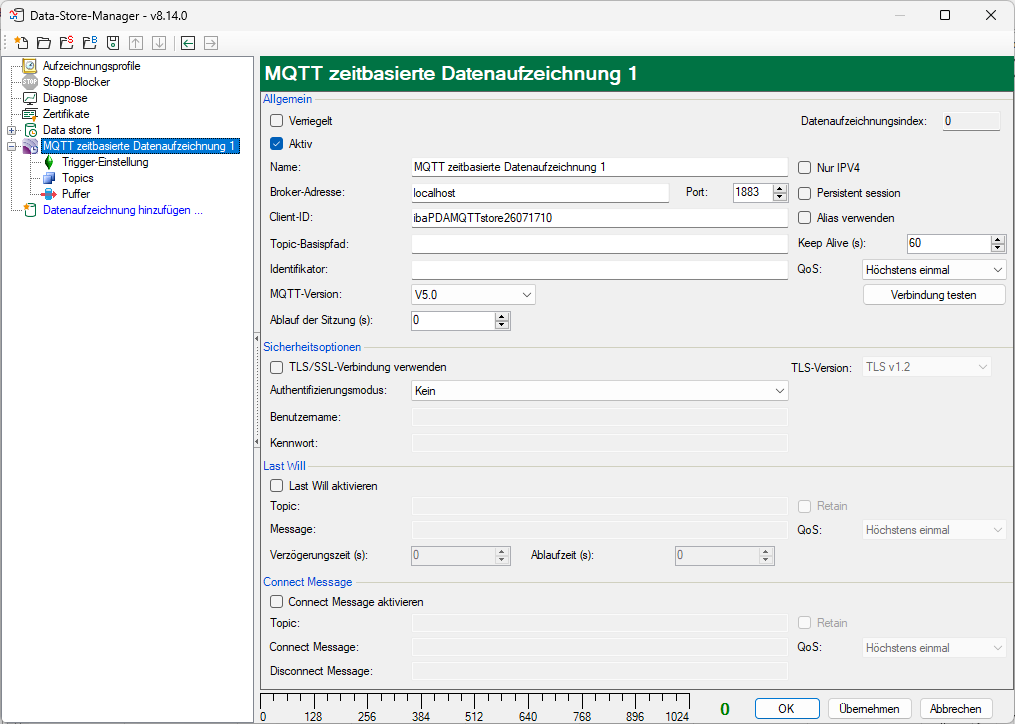This screenshot has width=1015, height=724.
Task: Select the Zertifikate tree item label
Action: (x=66, y=114)
